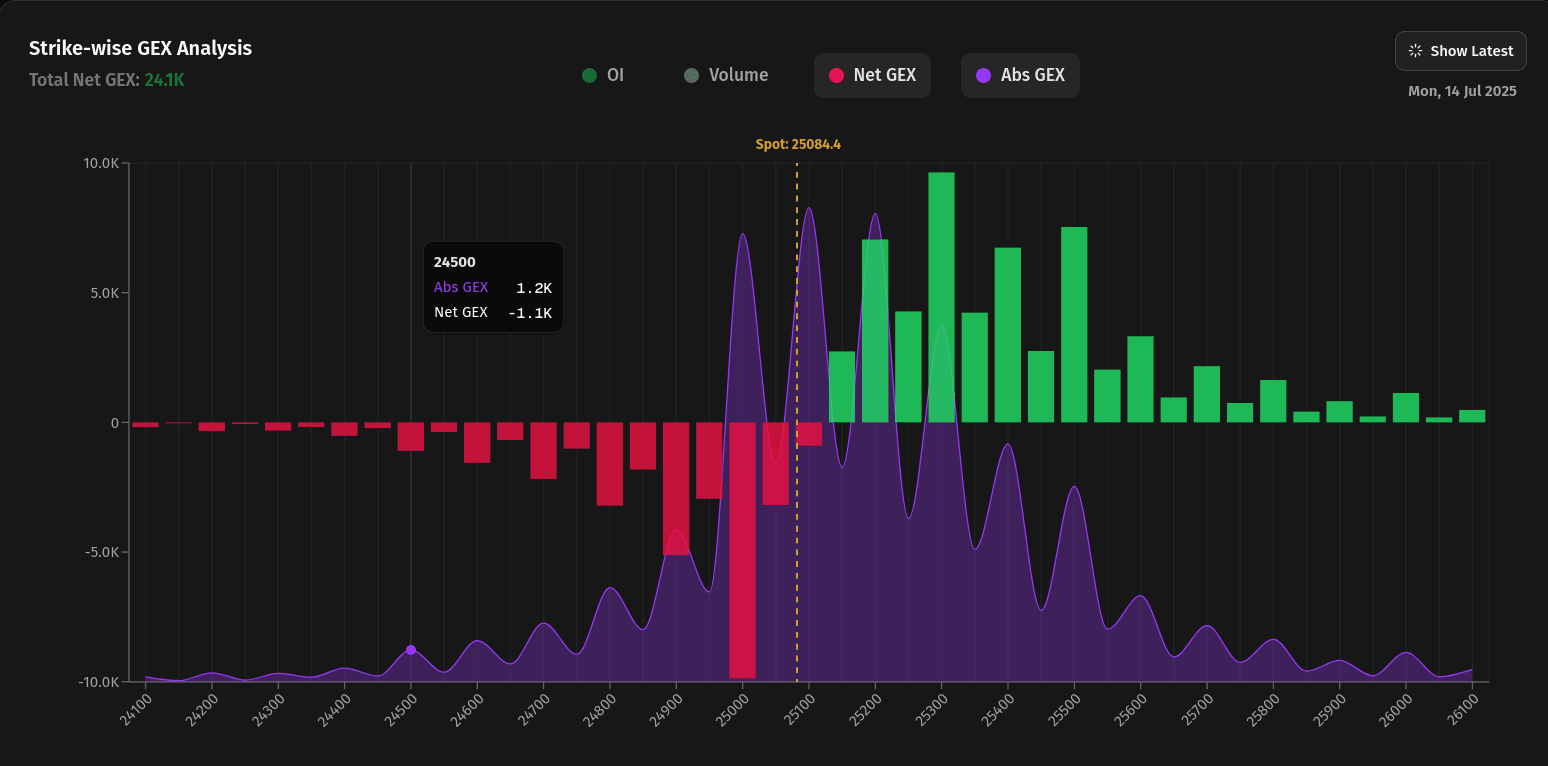The width and height of the screenshot is (1548, 766).
Task: Click the Spot: 25084.4 label
Action: coord(797,143)
